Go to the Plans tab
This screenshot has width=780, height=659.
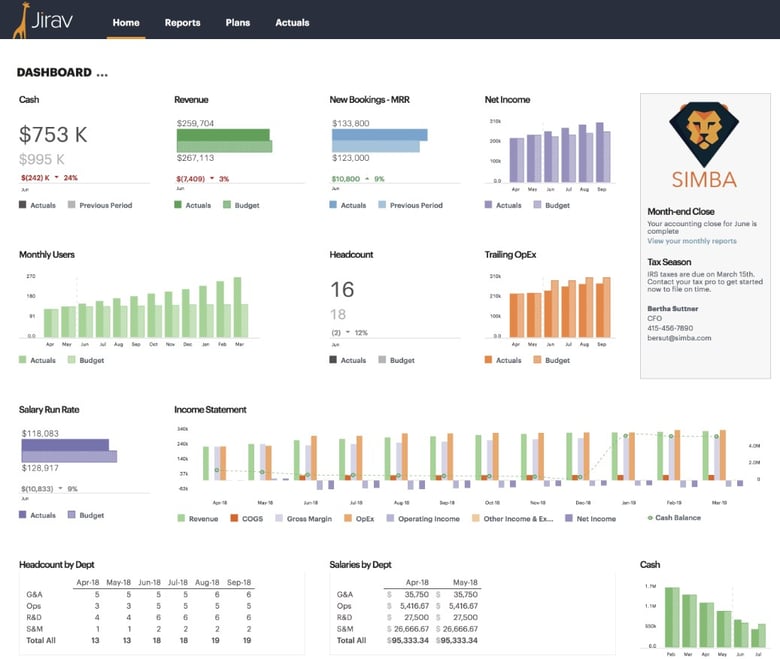(x=238, y=22)
